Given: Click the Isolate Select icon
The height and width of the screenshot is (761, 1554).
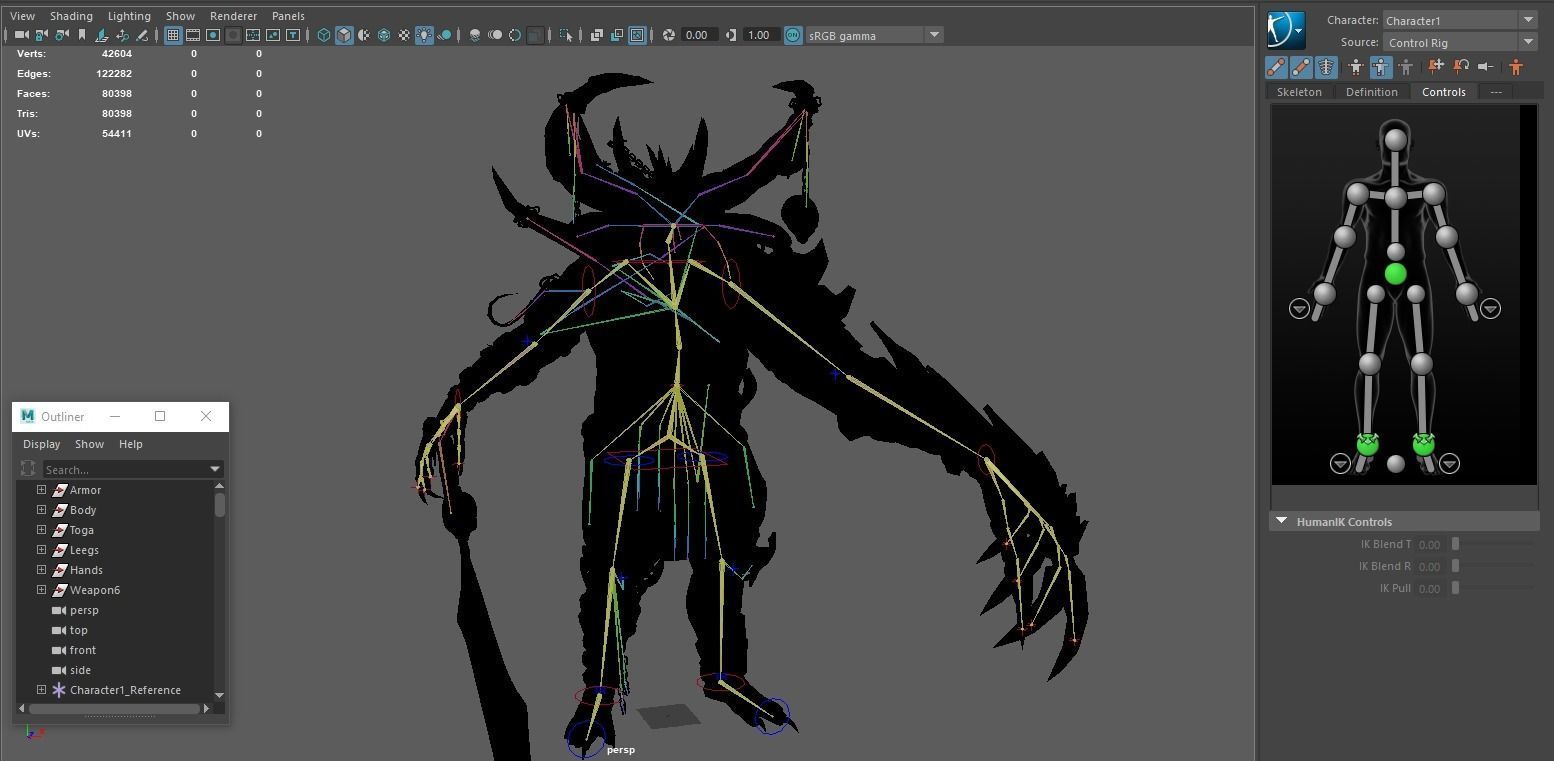Looking at the screenshot, I should click(567, 35).
